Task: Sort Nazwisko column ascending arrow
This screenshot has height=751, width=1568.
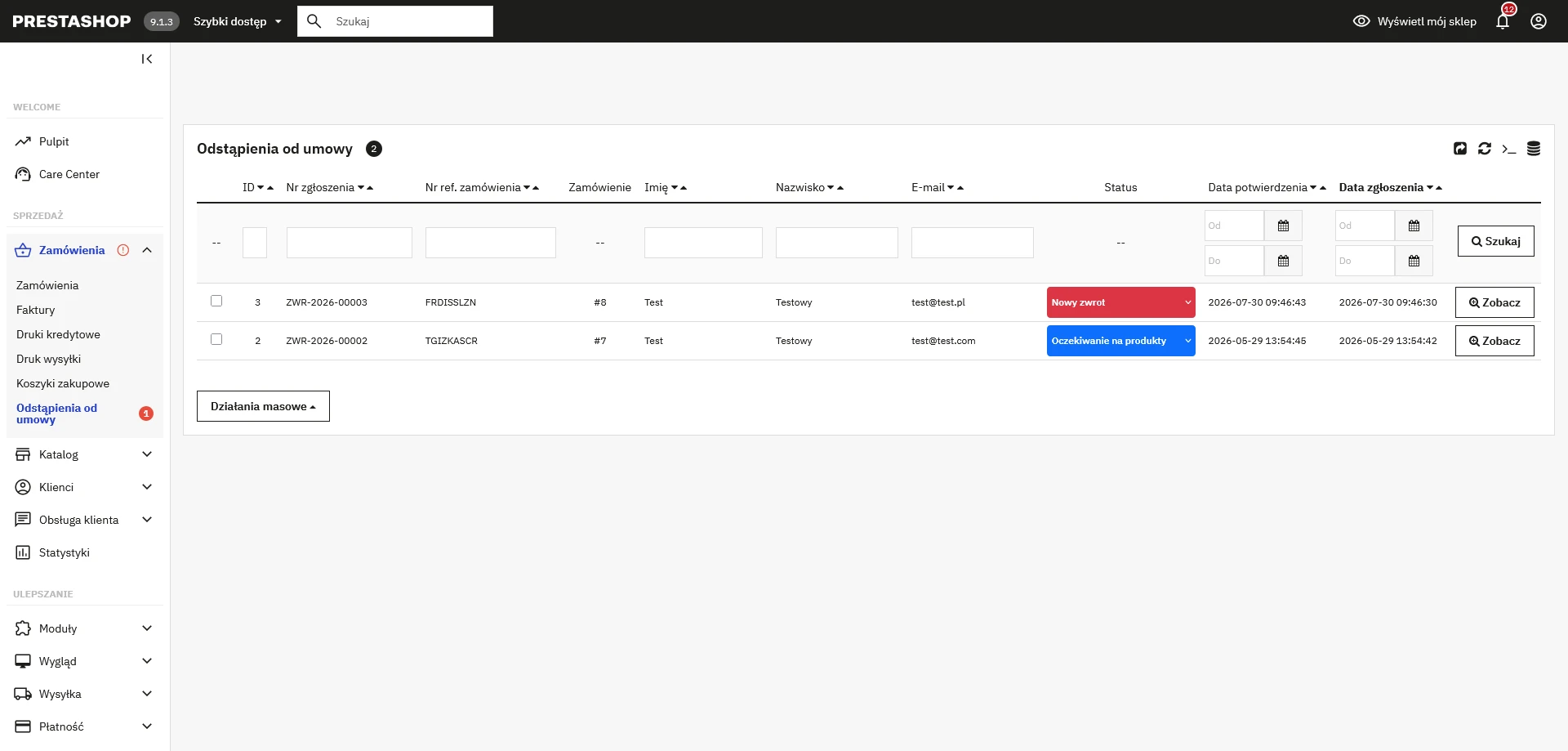Action: pos(840,188)
